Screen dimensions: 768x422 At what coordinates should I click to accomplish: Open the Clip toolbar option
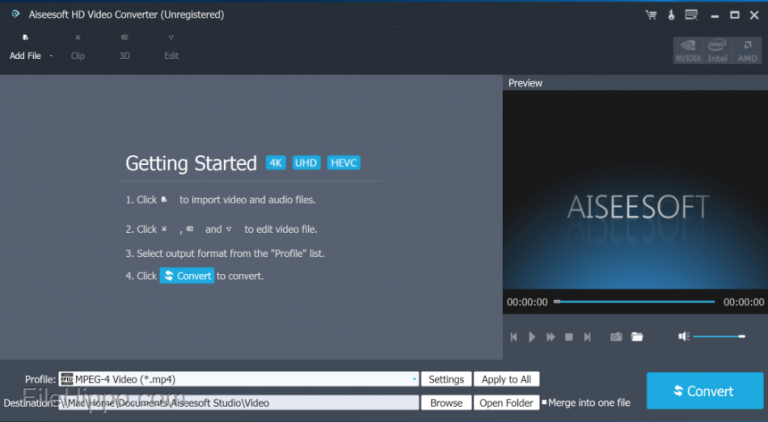[77, 47]
